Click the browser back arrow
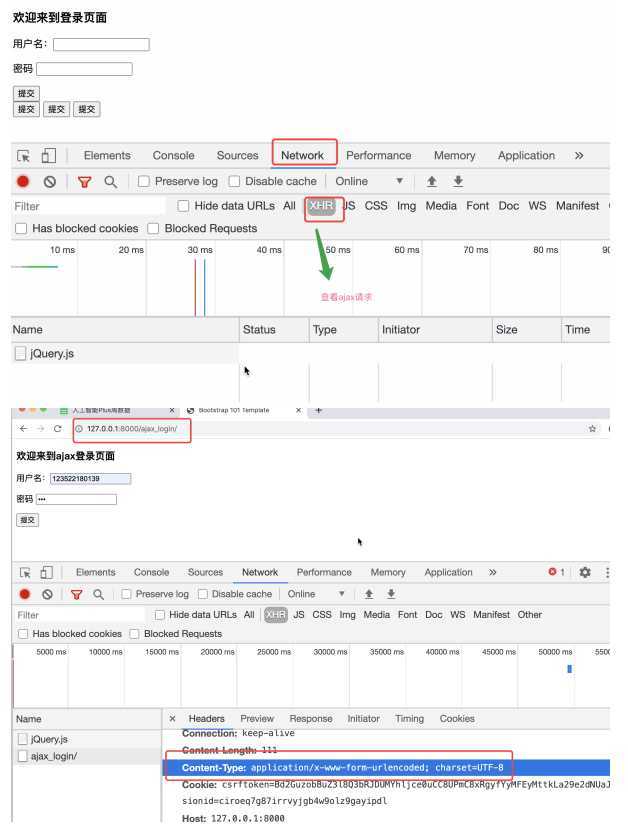This screenshot has width=628, height=832. [x=23, y=428]
